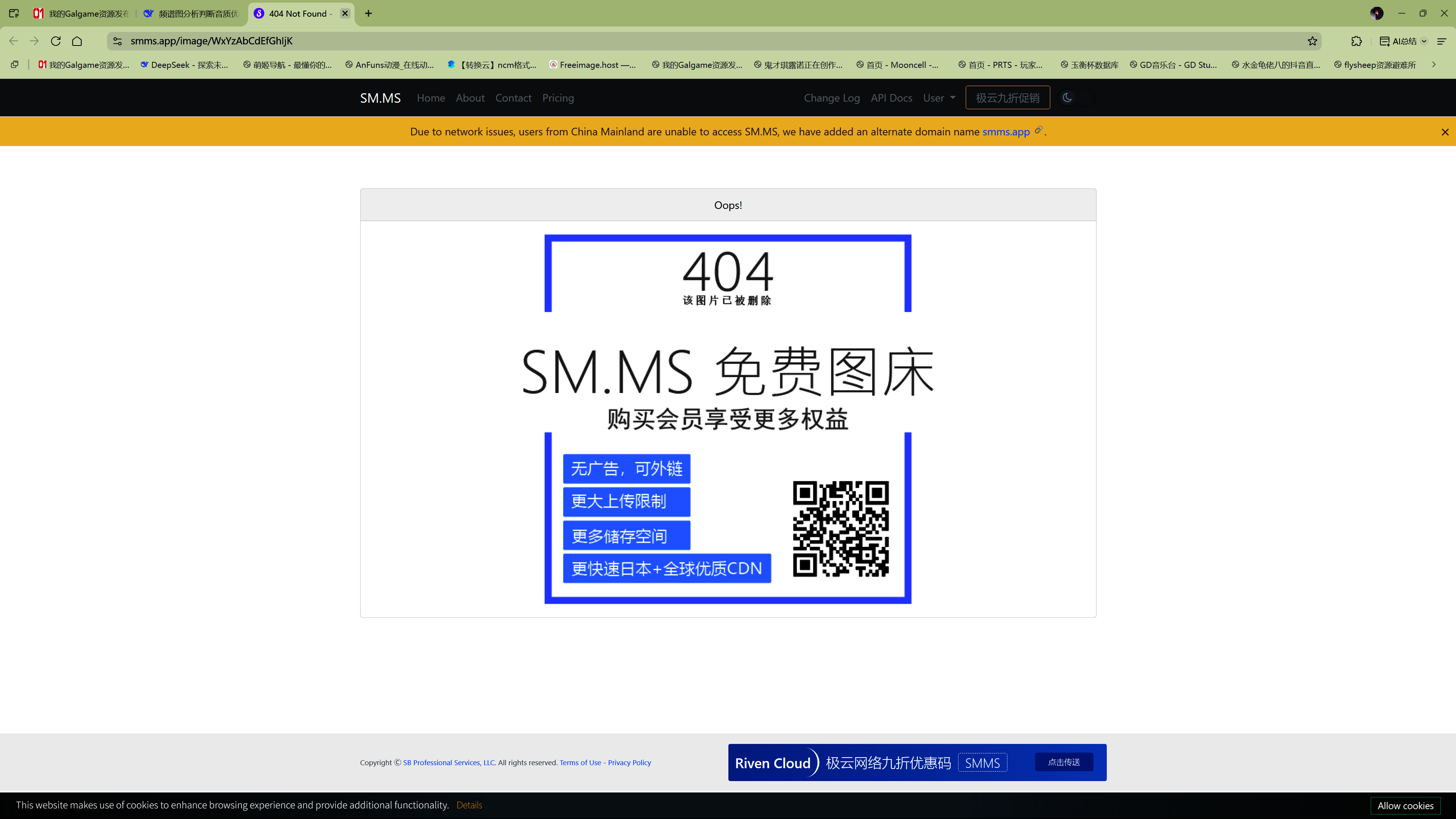Toggle dark mode with the moon icon
1456x819 pixels.
pos(1067,97)
